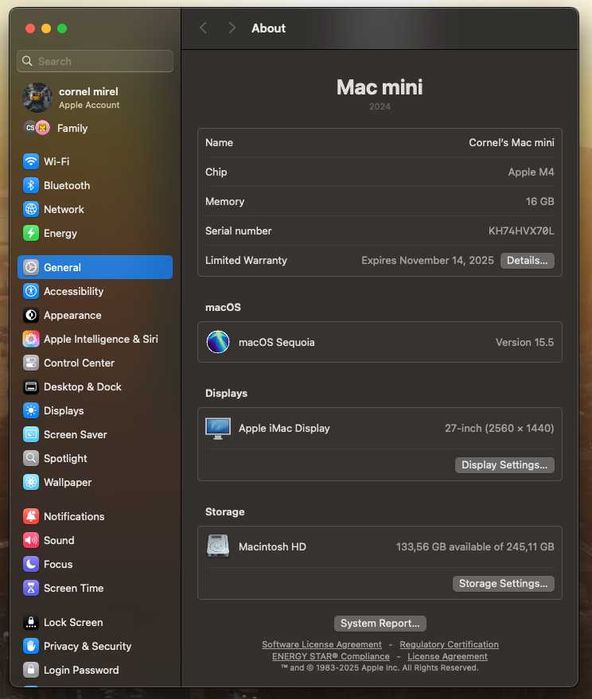Go back with the left chevron
Image resolution: width=592 pixels, height=699 pixels.
[x=203, y=28]
